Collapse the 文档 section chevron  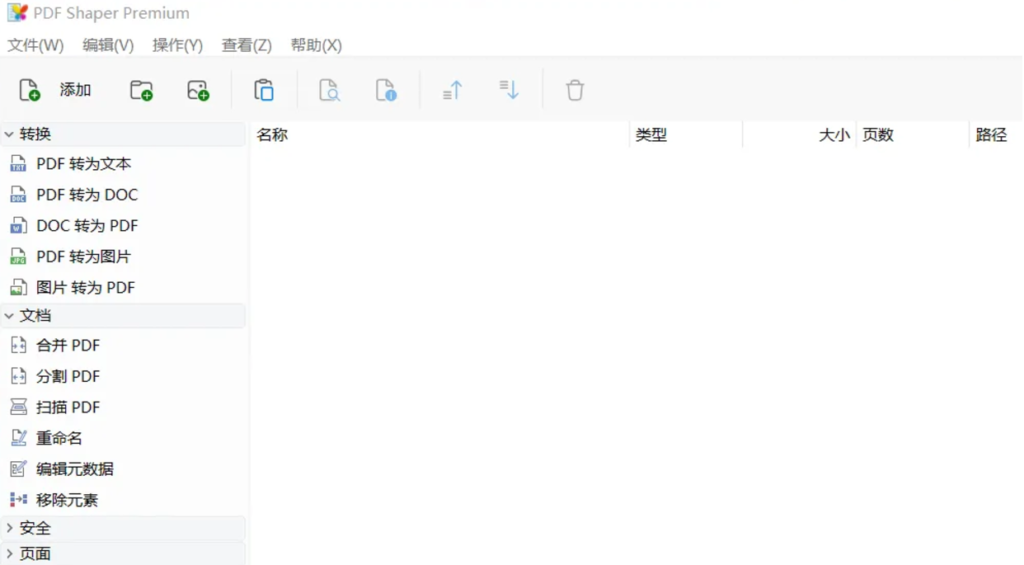[x=9, y=315]
